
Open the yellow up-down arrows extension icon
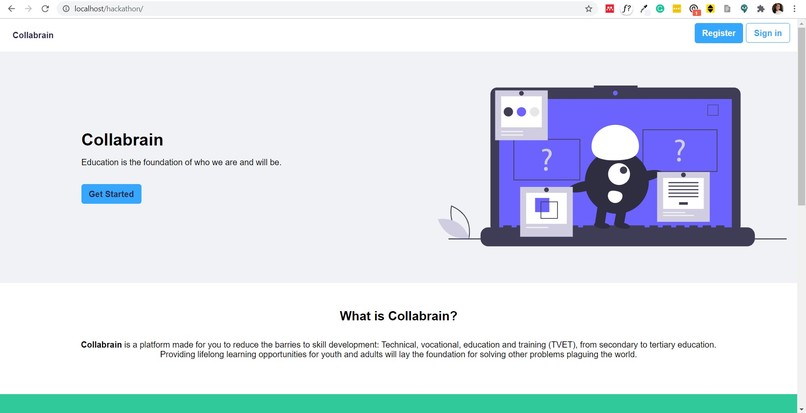point(710,9)
